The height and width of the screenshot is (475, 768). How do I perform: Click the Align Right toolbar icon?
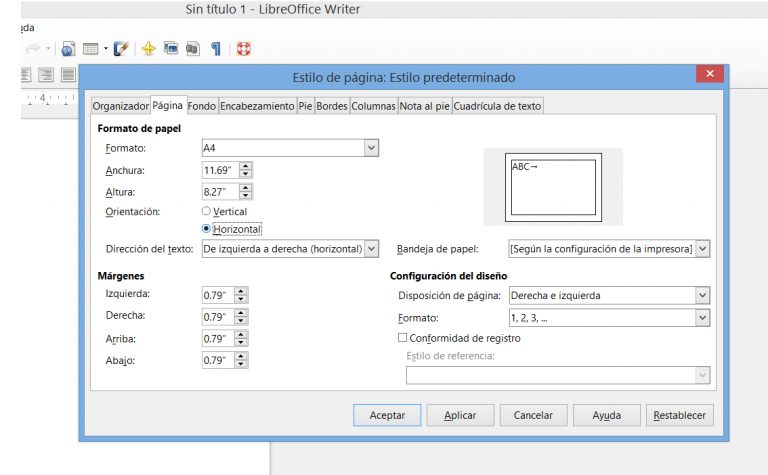46,75
